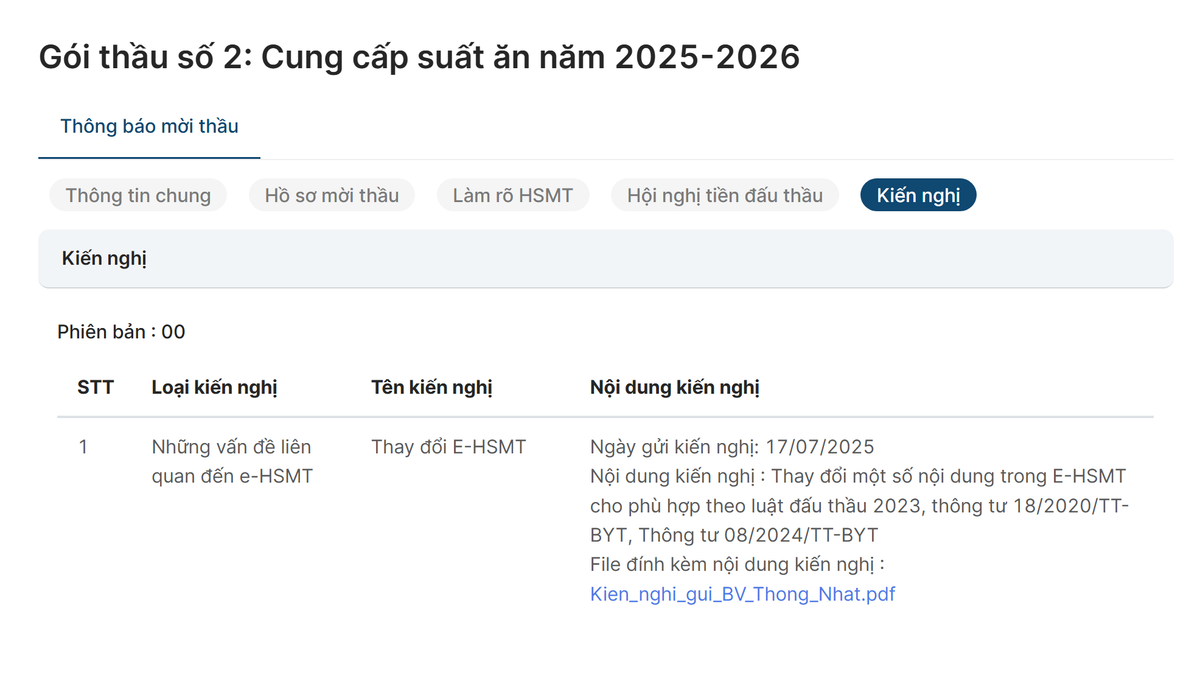Select the "Thay đổi E-HSMT" petition name
The height and width of the screenshot is (678, 1200).
(448, 447)
